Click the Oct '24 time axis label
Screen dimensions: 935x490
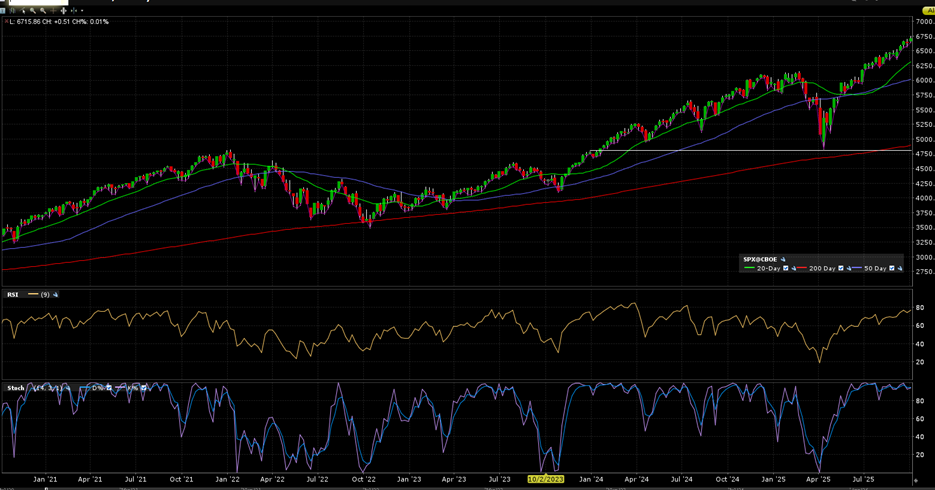point(727,479)
